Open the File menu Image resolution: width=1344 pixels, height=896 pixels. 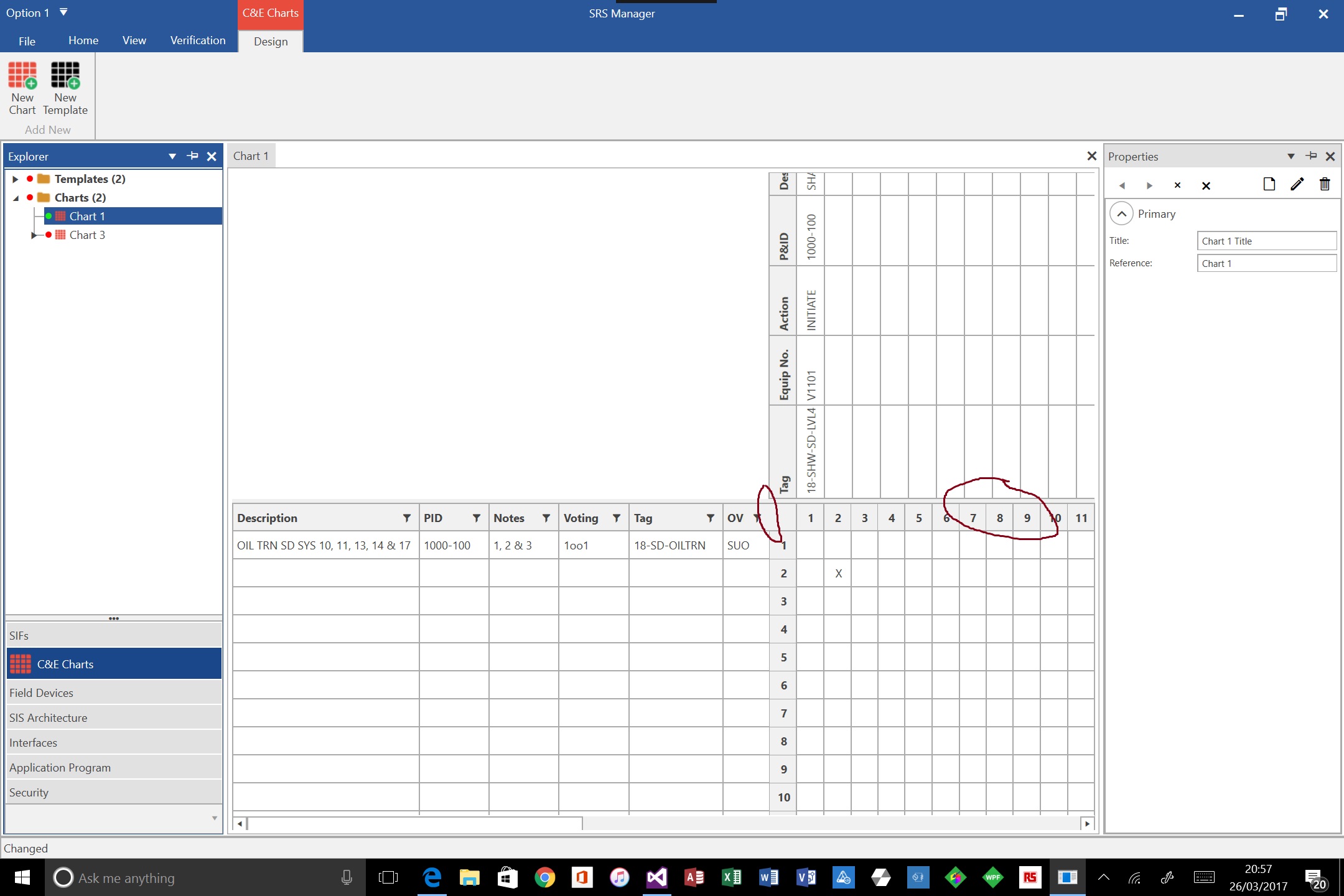[27, 41]
